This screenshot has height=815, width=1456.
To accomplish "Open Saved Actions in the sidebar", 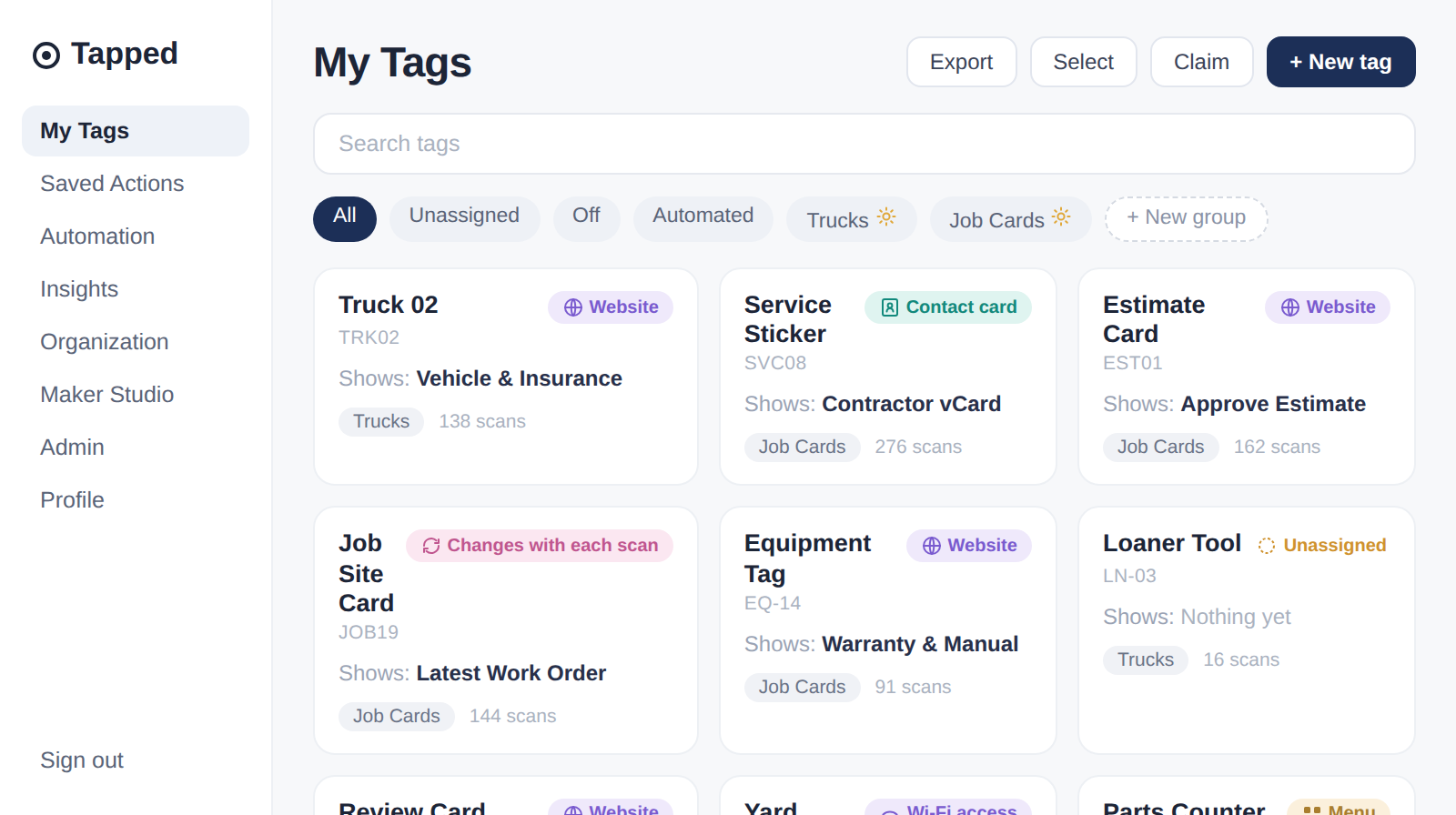I will click(136, 184).
